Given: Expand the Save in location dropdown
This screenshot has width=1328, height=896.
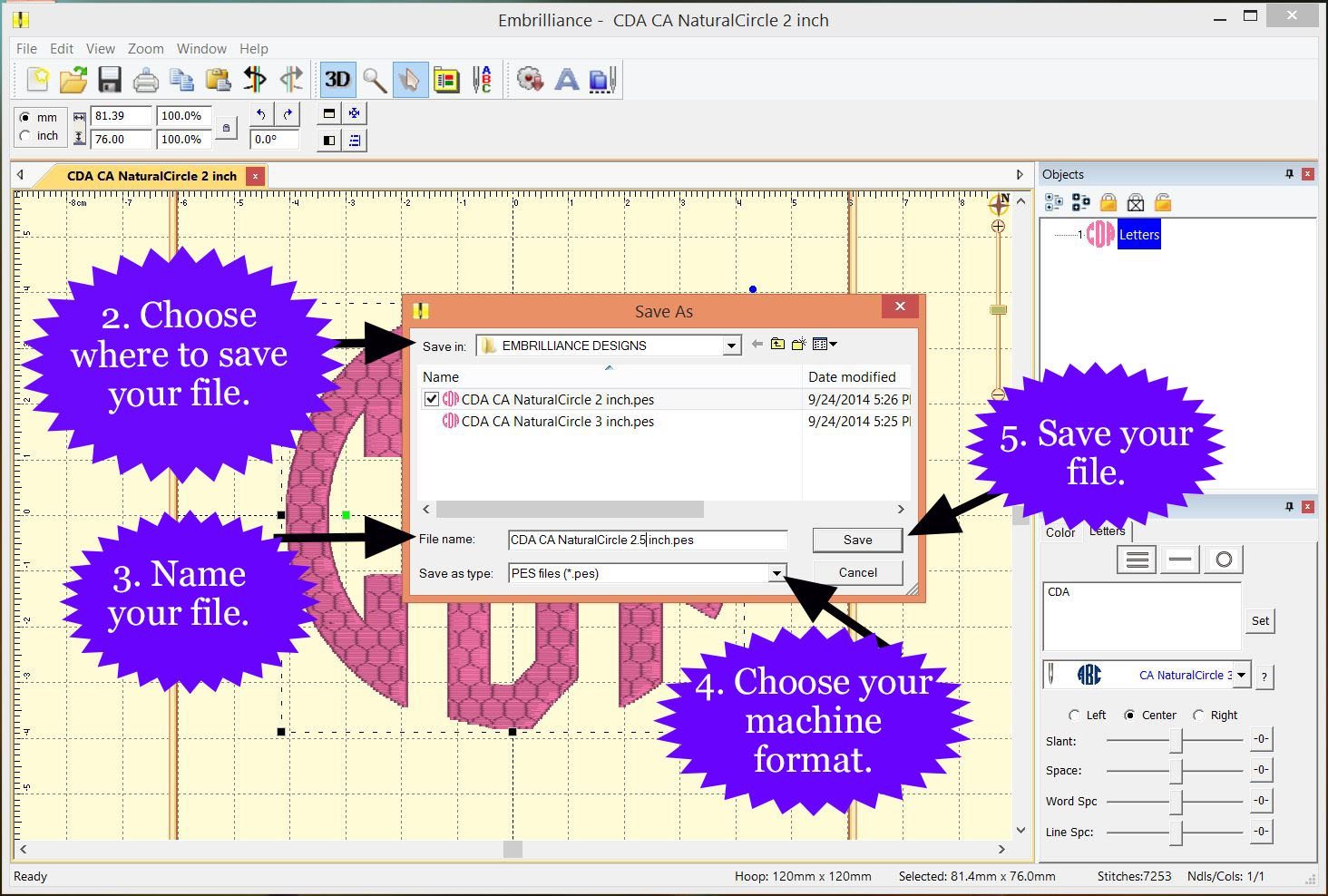Looking at the screenshot, I should pyautogui.click(x=731, y=346).
